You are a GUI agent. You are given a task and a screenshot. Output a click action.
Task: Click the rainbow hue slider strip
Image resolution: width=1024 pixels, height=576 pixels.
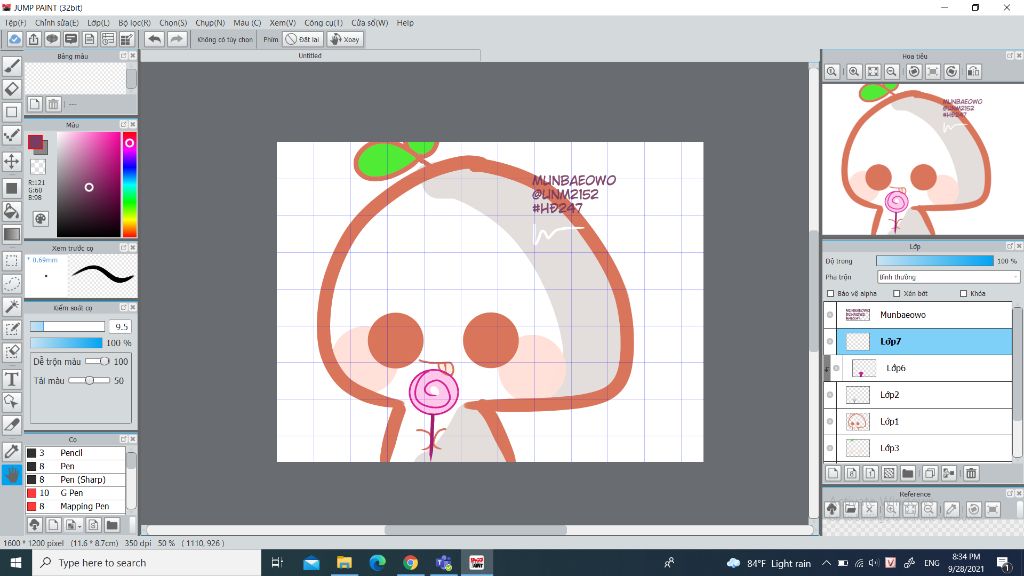(129, 185)
